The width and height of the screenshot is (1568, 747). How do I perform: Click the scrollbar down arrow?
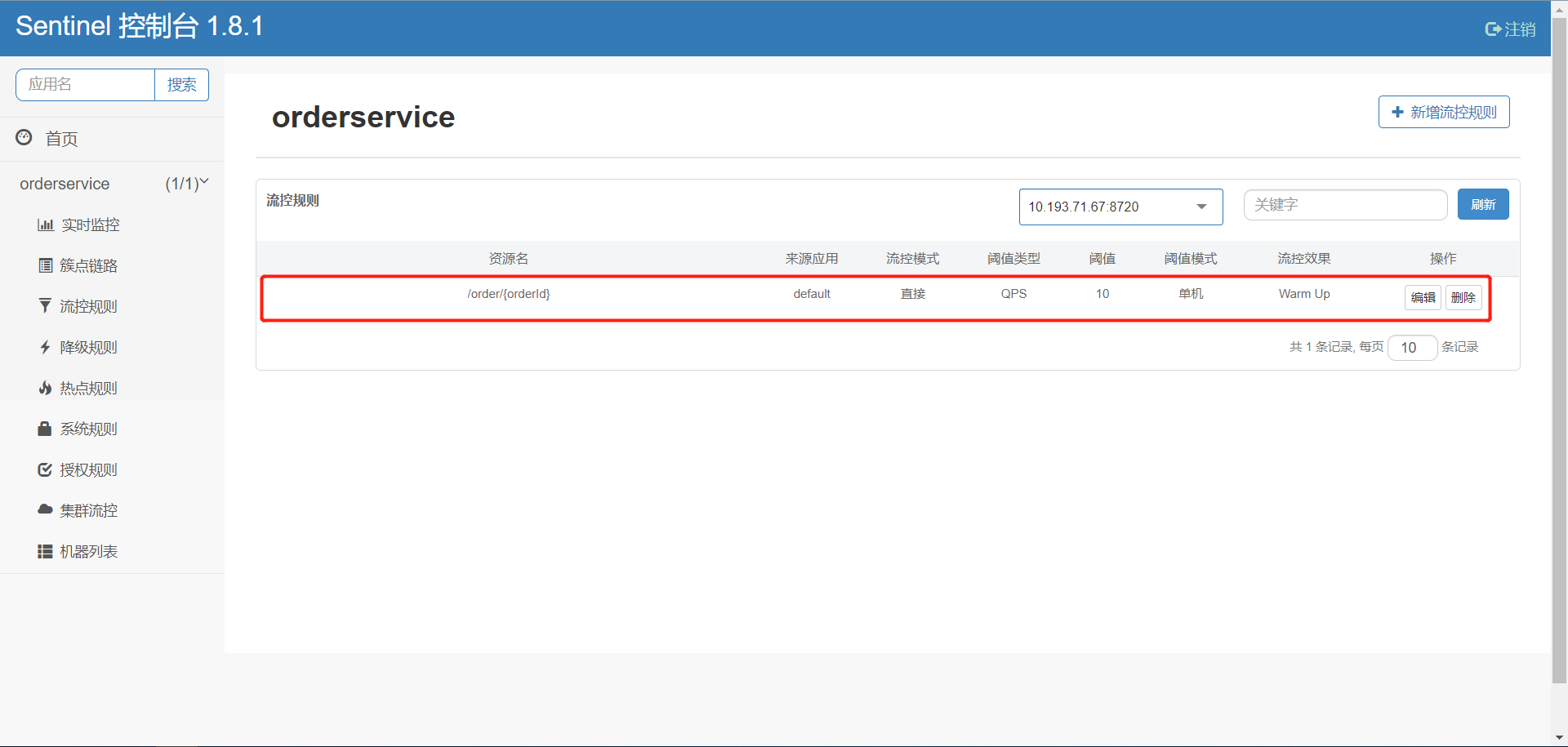point(1559,738)
